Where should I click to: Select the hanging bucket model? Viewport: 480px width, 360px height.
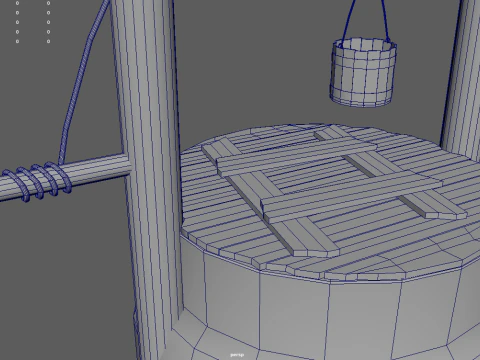click(x=363, y=72)
